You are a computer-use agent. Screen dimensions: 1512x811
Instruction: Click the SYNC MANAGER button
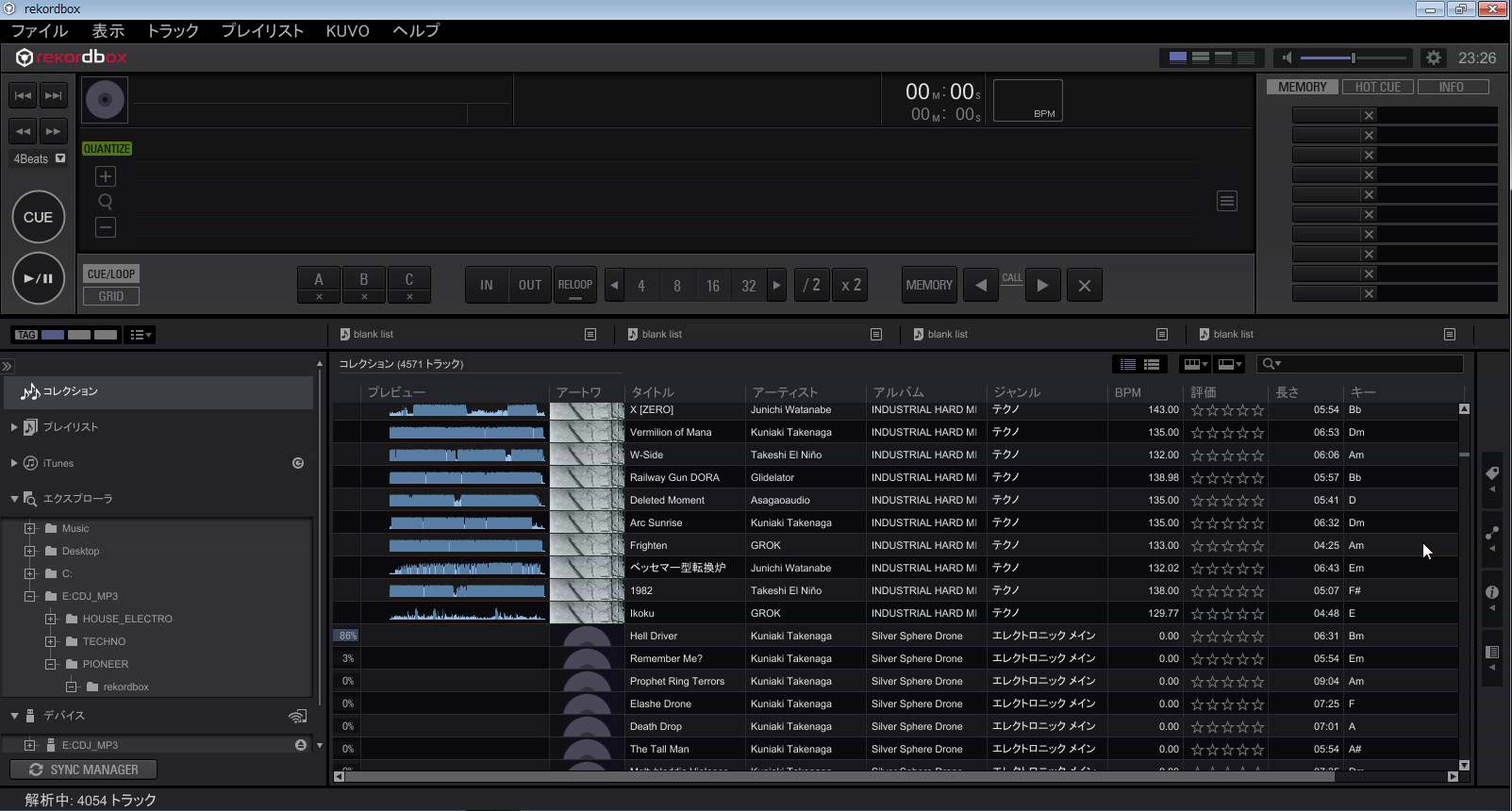[x=84, y=770]
